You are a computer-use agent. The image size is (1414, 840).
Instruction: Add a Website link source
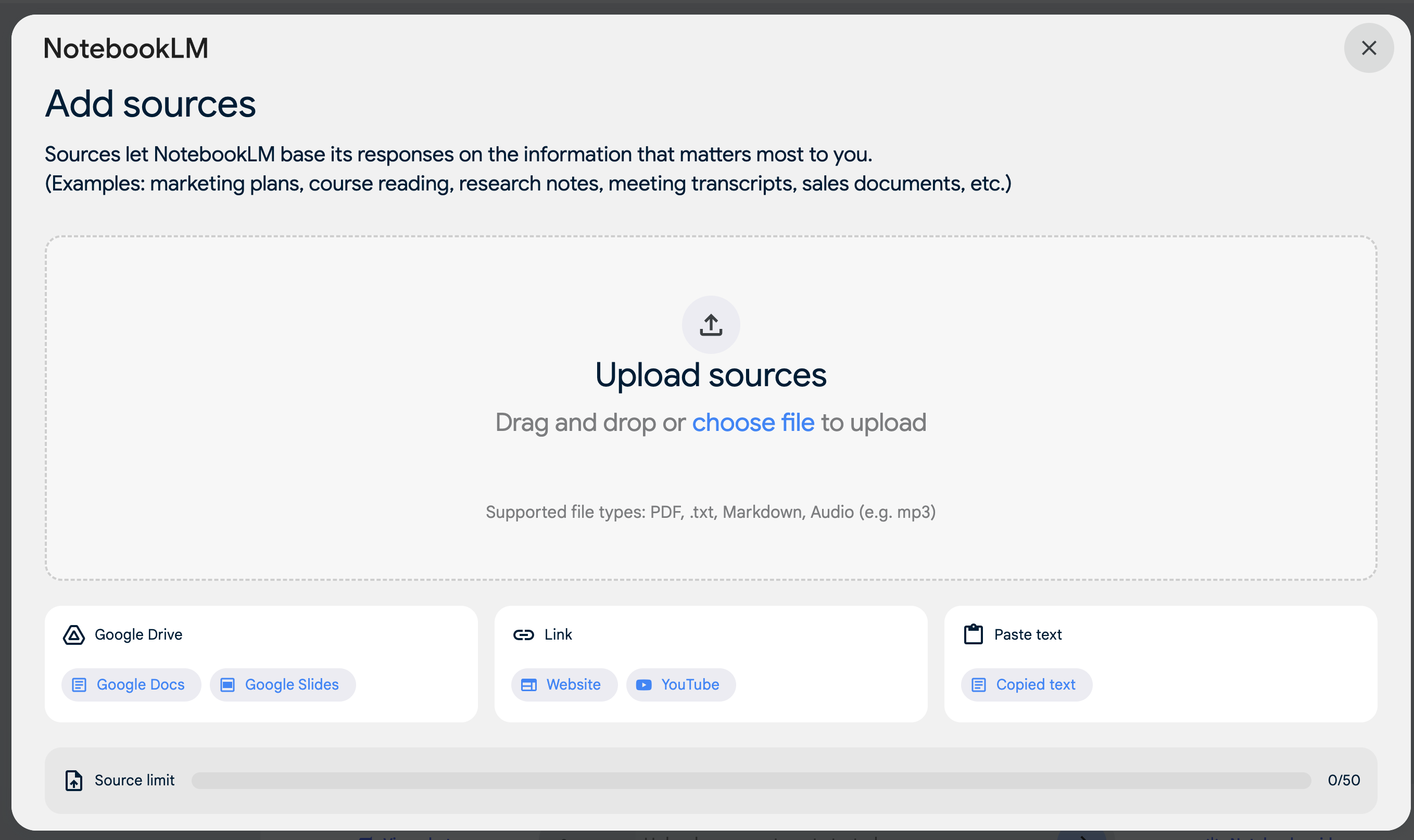point(564,684)
